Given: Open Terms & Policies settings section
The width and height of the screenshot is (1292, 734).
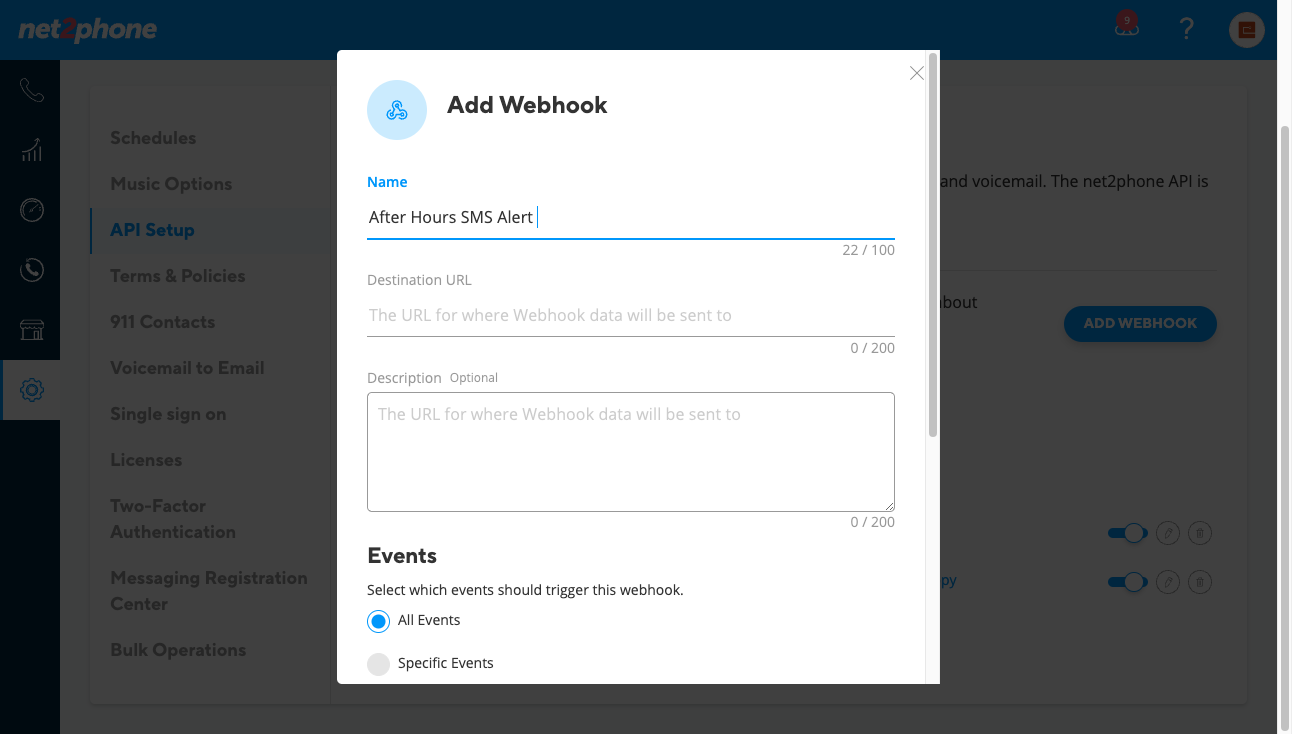Looking at the screenshot, I should [178, 276].
